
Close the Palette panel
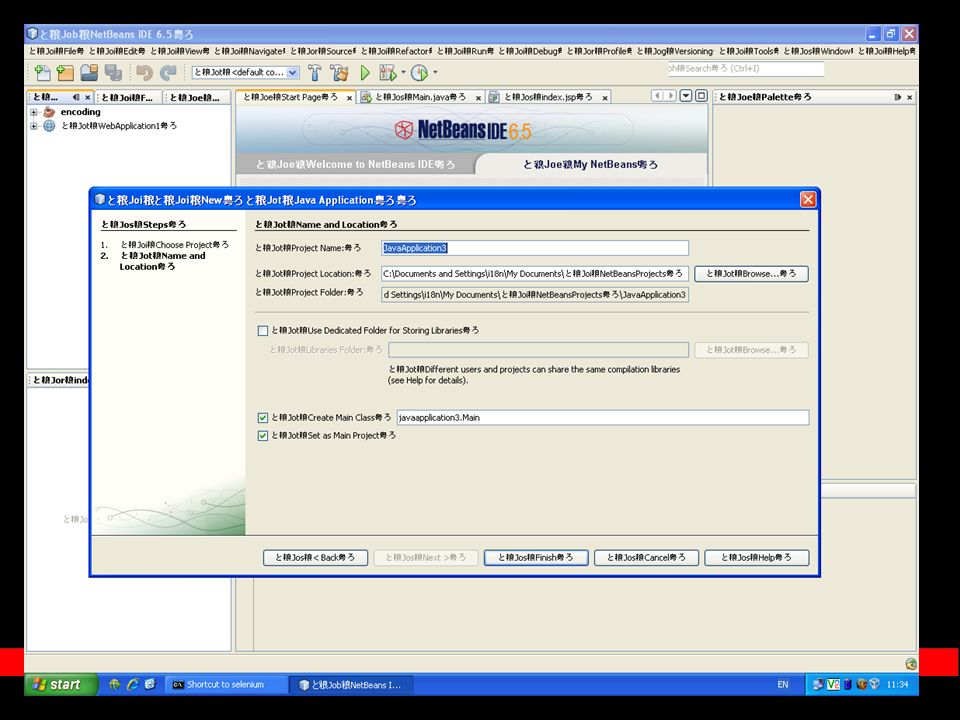tap(909, 97)
